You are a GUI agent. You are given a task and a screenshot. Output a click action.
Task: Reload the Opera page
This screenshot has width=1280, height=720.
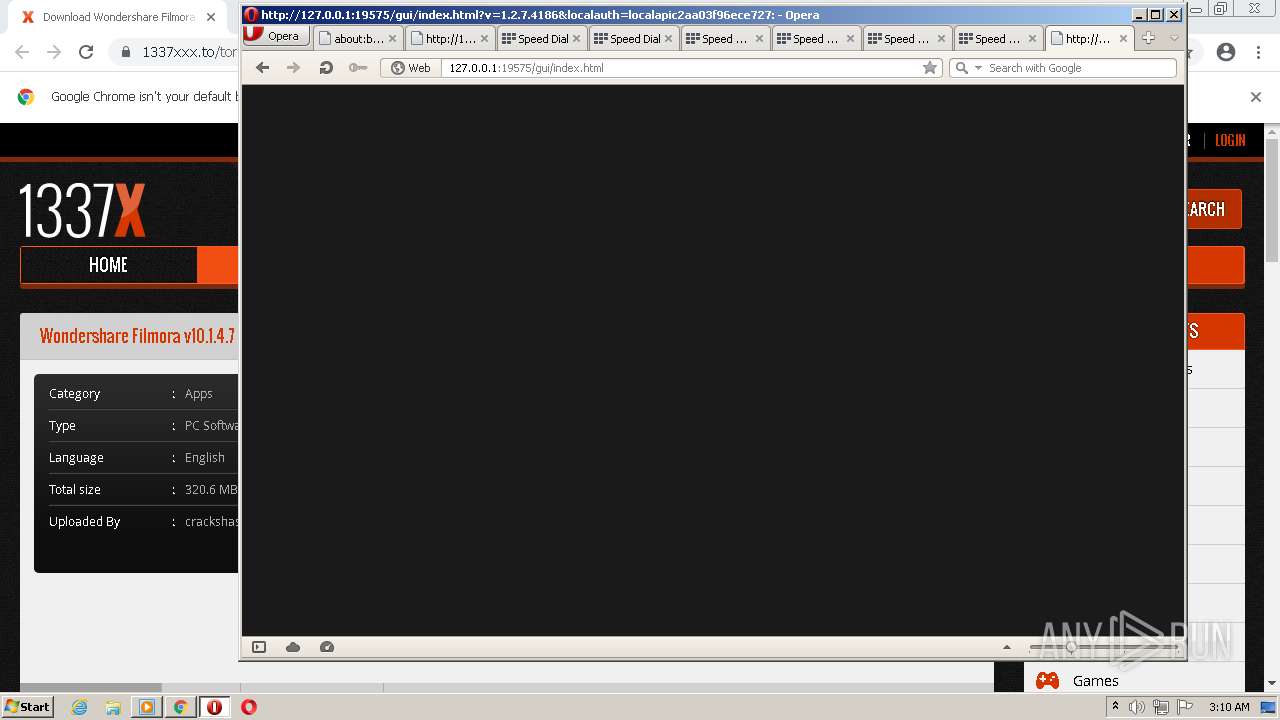point(325,68)
